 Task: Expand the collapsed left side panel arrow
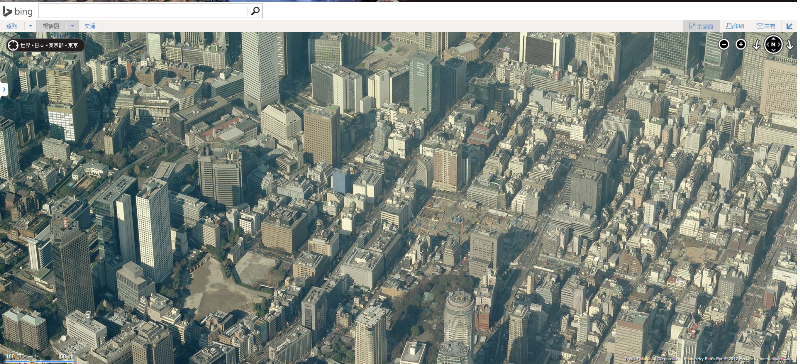click(4, 89)
